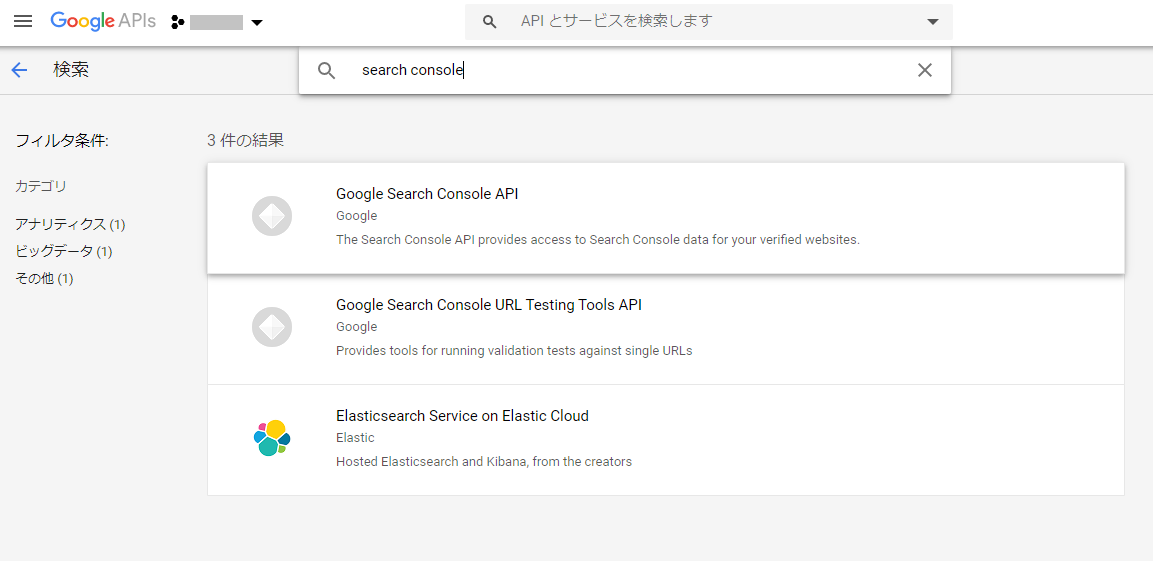Filter by ビッグデータ (1) category
The width and height of the screenshot is (1153, 561).
(x=64, y=251)
